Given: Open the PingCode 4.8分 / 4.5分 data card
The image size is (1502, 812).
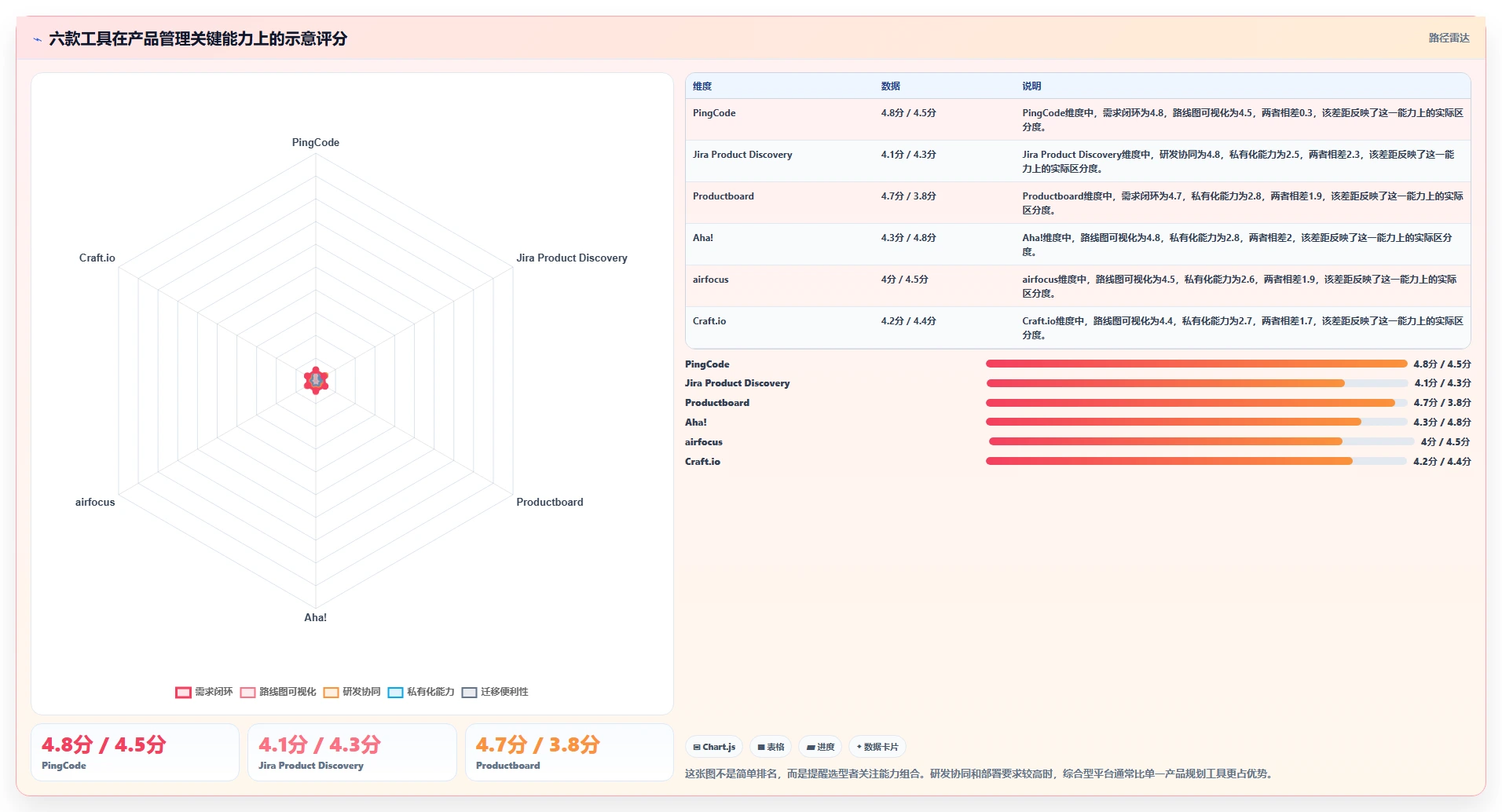Looking at the screenshot, I should pyautogui.click(x=135, y=752).
